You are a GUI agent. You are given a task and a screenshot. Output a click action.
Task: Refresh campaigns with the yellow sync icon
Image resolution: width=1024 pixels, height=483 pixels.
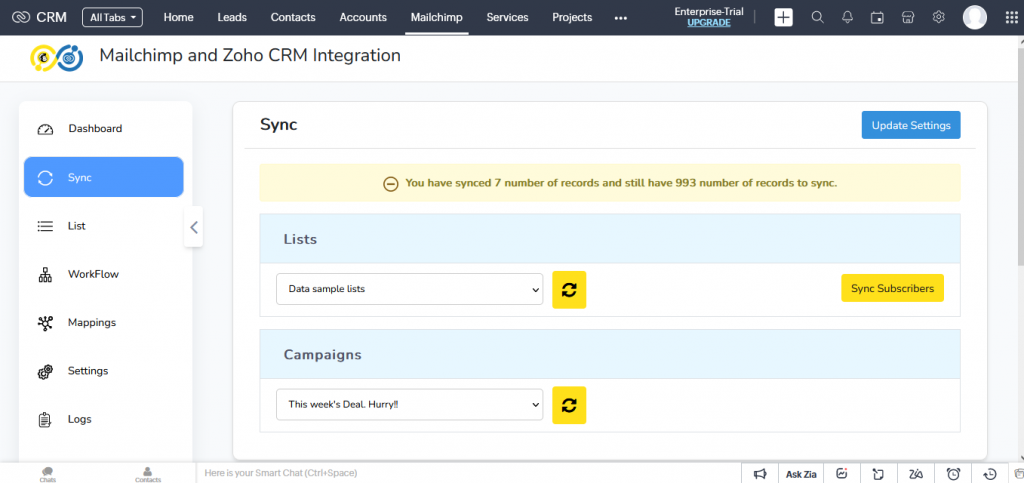click(569, 405)
